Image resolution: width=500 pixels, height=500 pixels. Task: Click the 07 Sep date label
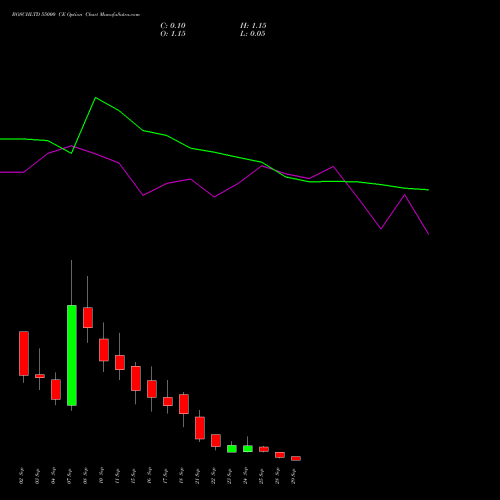tap(70, 476)
